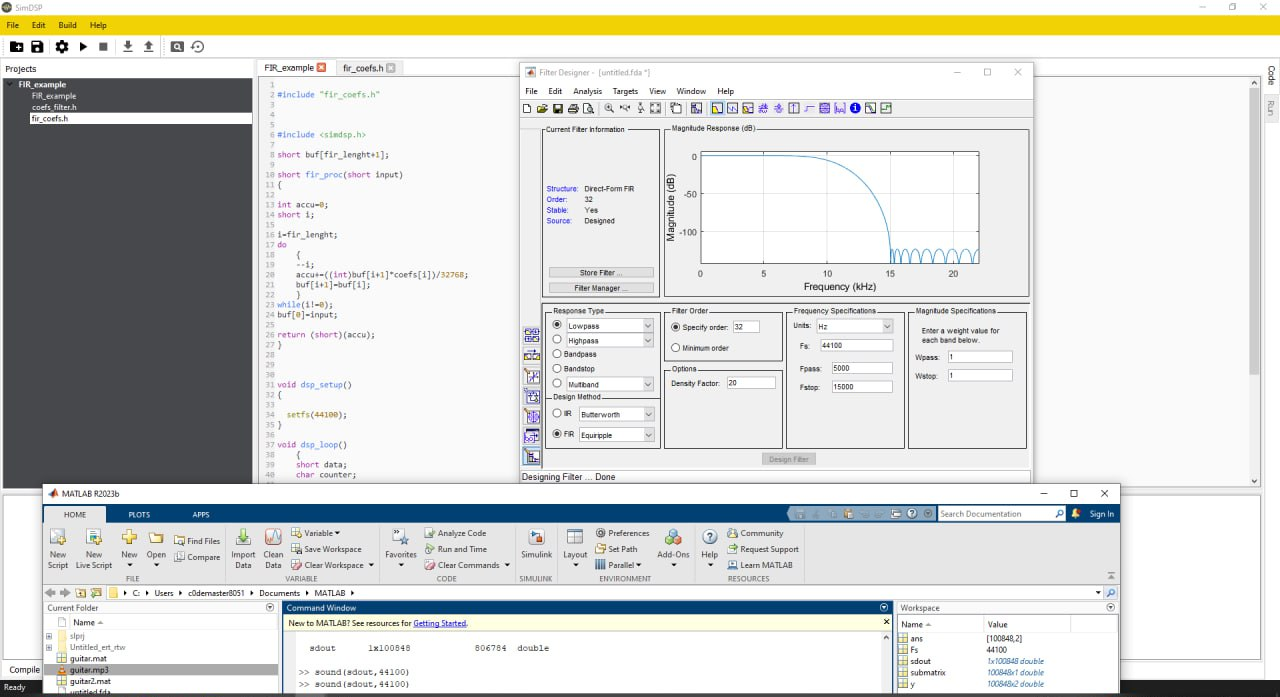Open Filter Designer Analysis menu
The height and width of the screenshot is (697, 1280).
588,91
